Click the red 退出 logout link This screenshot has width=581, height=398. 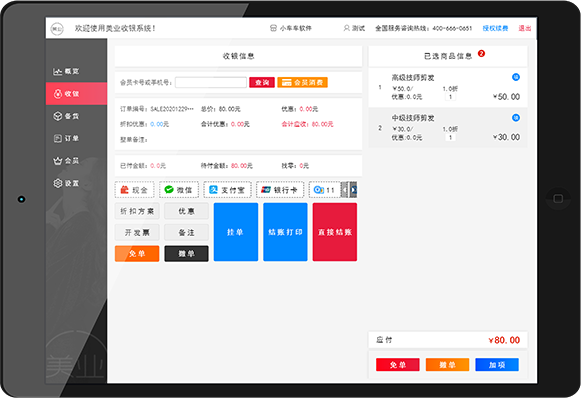click(525, 28)
